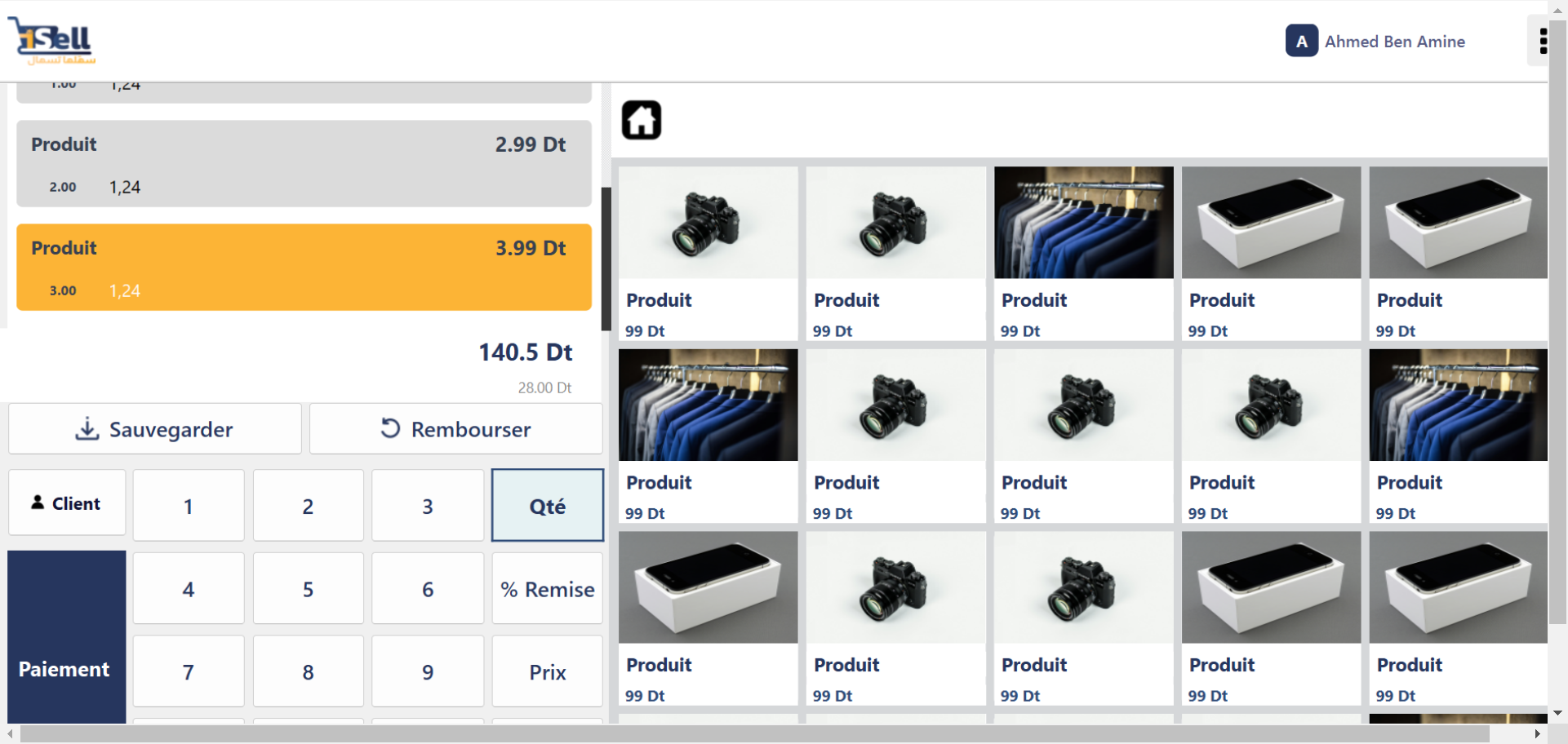Select the Qté mode button

[x=548, y=506]
